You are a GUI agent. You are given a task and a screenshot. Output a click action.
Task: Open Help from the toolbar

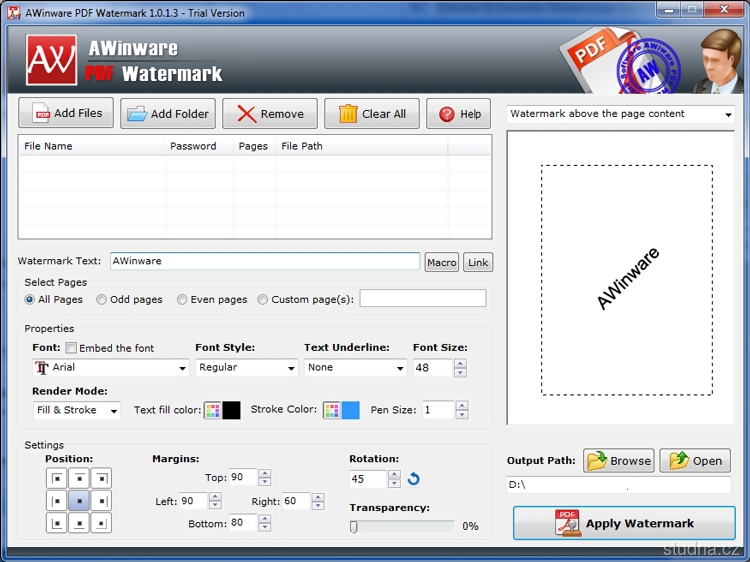(x=459, y=114)
